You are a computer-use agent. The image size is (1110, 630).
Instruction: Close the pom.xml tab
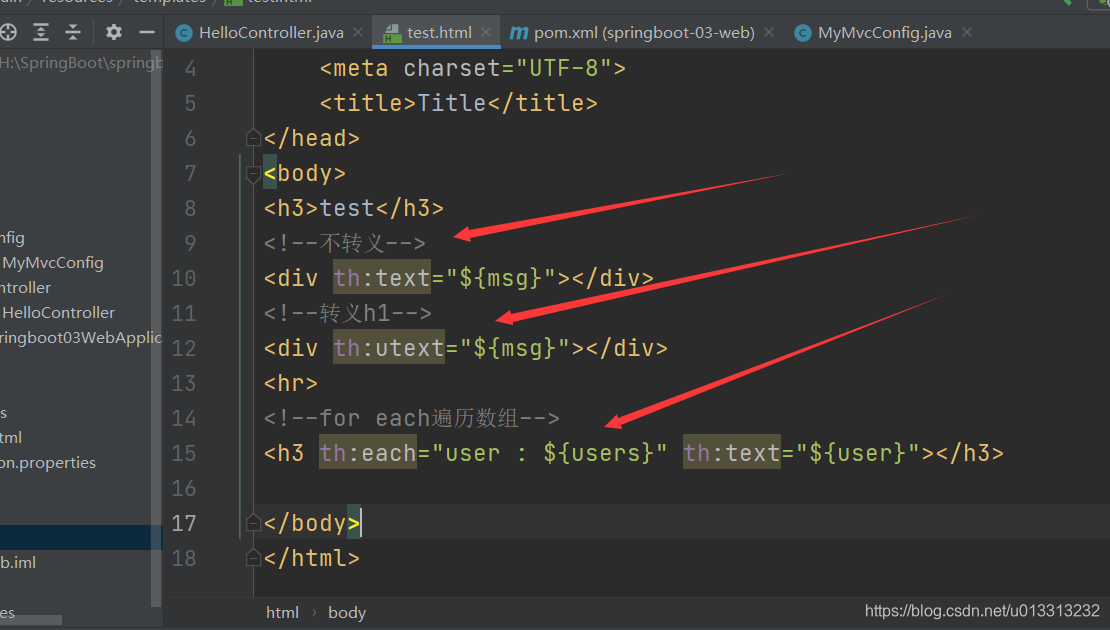(769, 33)
